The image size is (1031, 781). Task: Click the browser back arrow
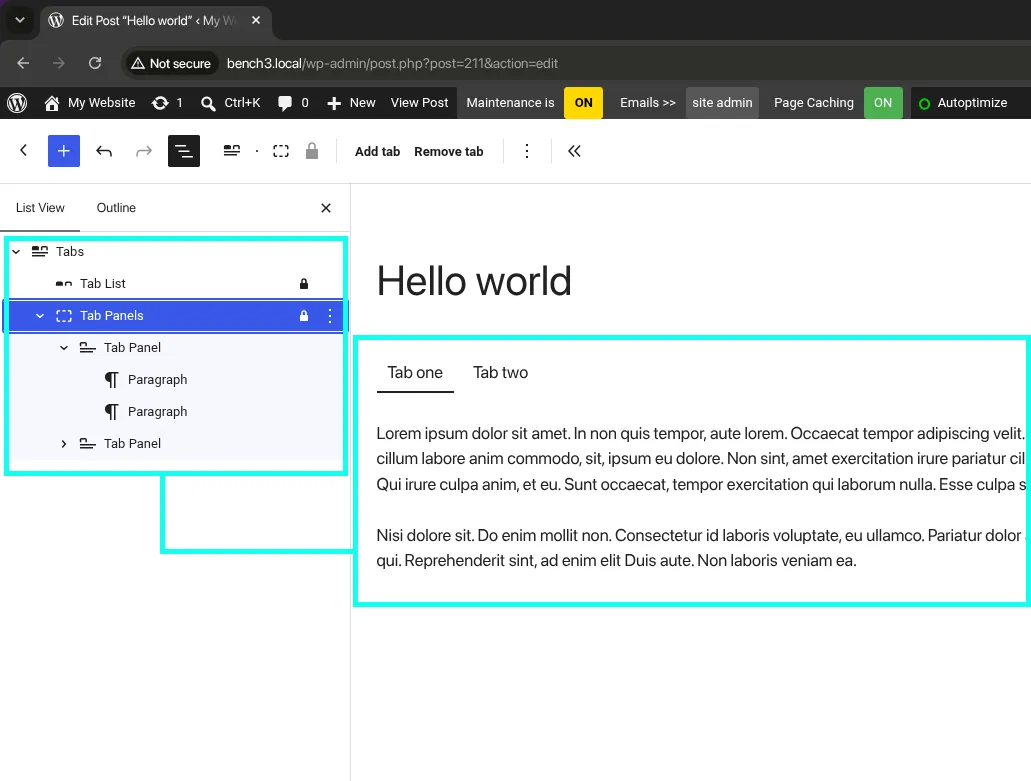(x=23, y=63)
